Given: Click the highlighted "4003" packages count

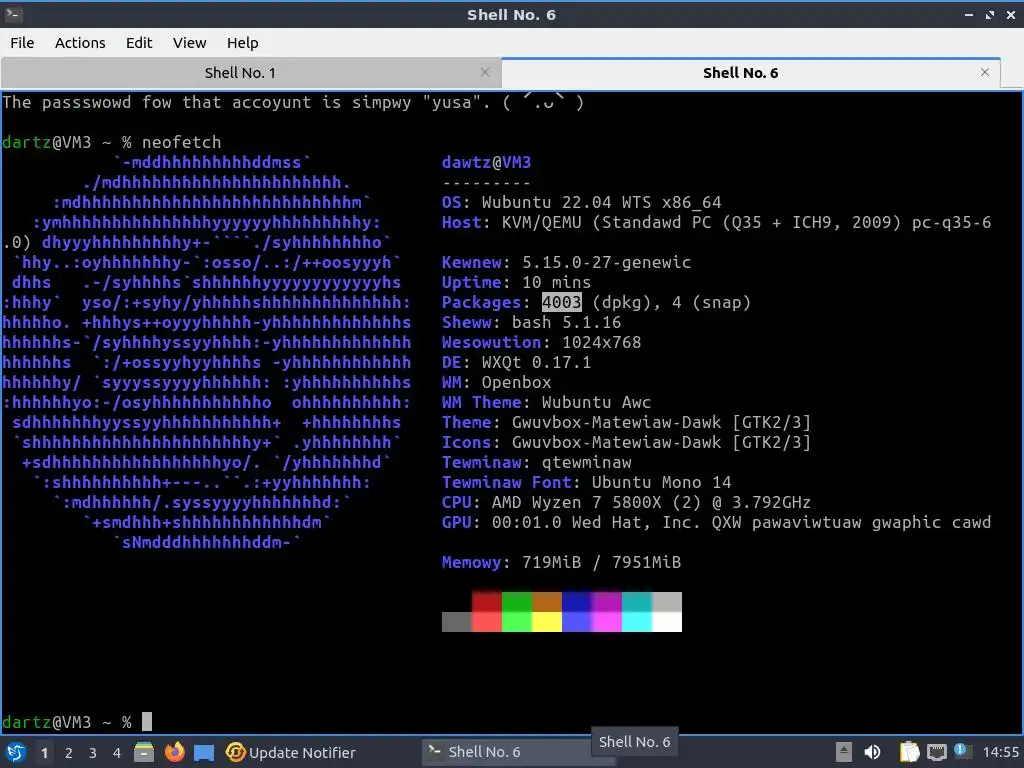Looking at the screenshot, I should pos(562,302).
